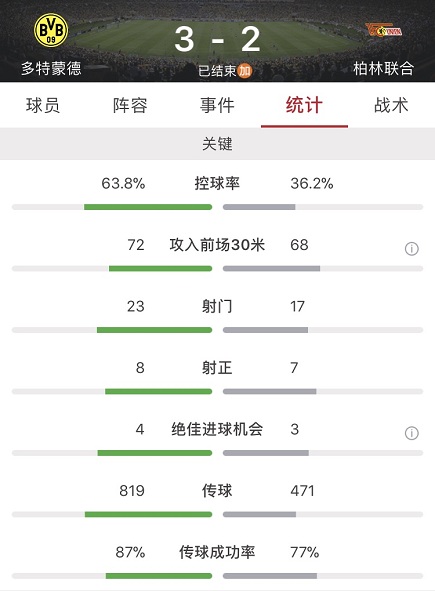This screenshot has width=435, height=591.
Task: Tap the 已结束 match status text
Action: click(x=218, y=70)
